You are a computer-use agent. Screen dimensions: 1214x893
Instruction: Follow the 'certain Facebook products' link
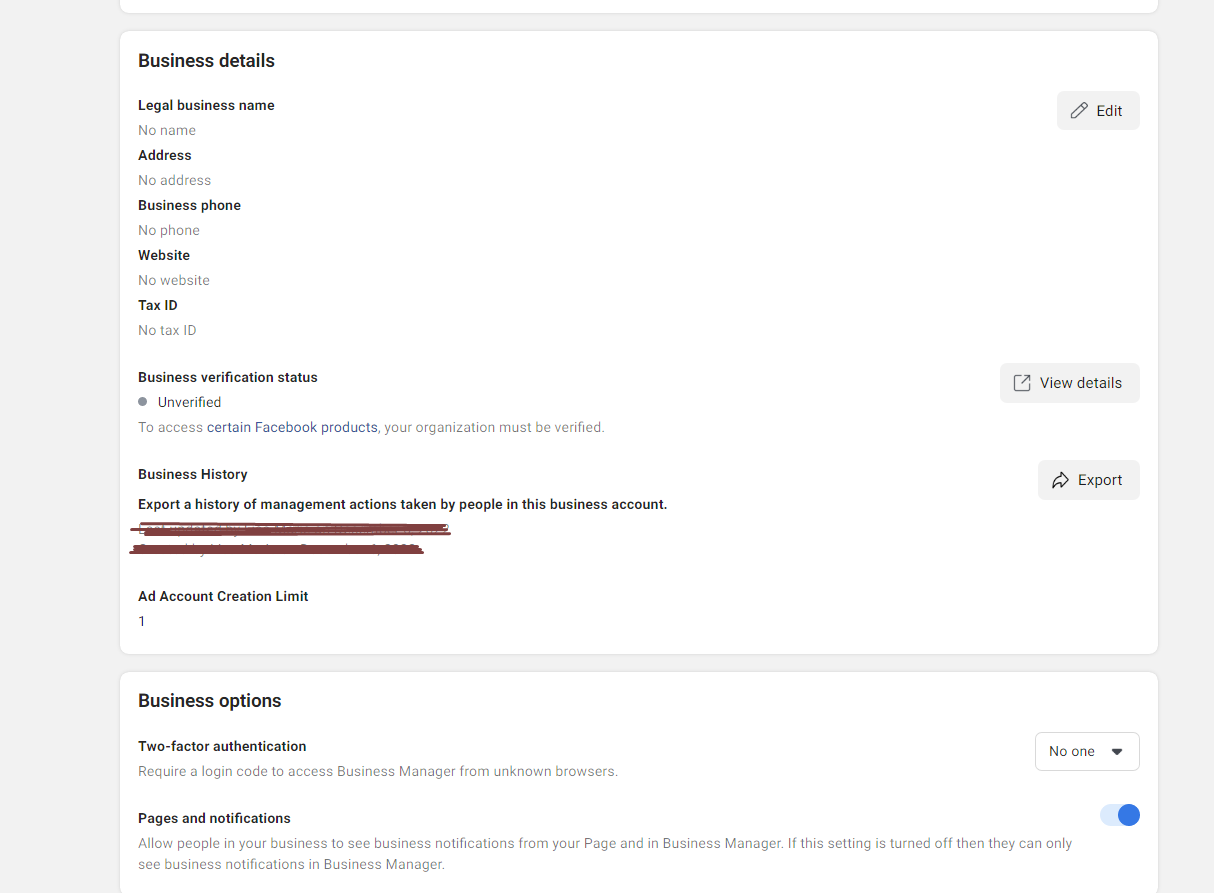(x=292, y=427)
